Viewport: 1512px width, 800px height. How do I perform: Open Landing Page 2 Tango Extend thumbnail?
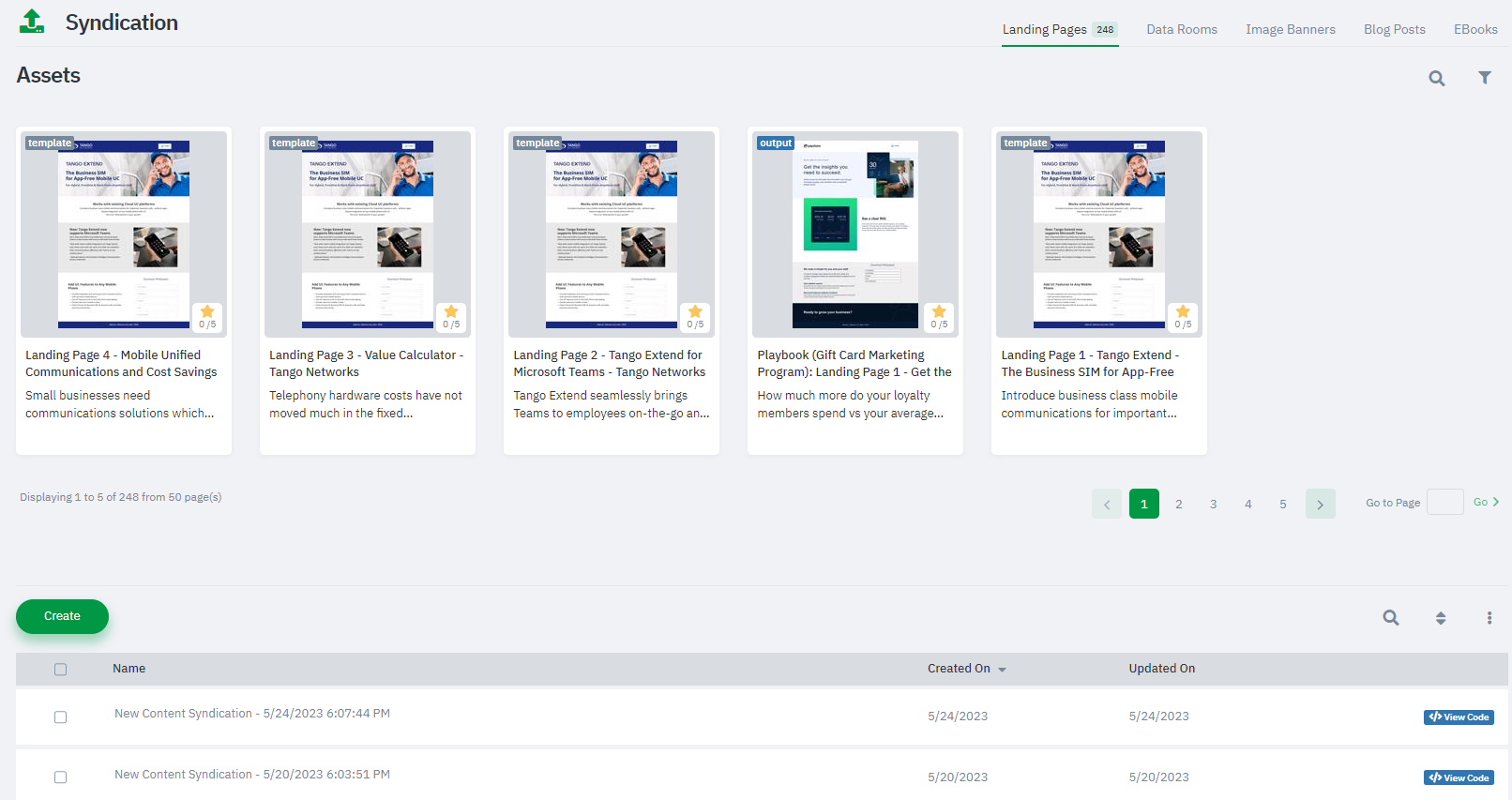coord(612,234)
